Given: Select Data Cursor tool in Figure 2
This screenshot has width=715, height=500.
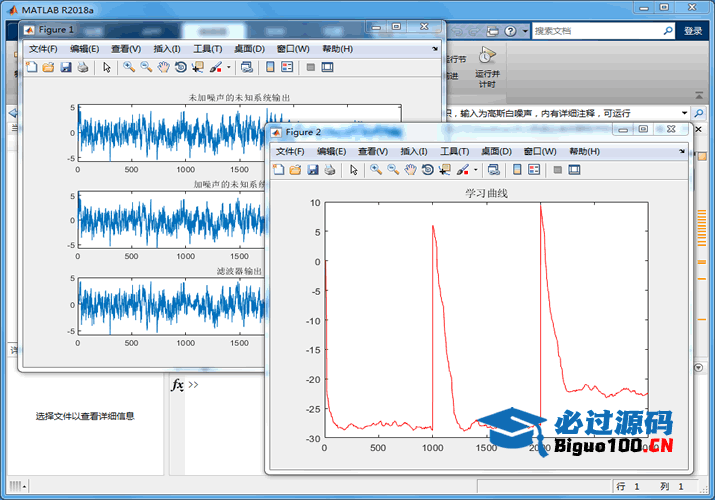Looking at the screenshot, I should coord(445,170).
